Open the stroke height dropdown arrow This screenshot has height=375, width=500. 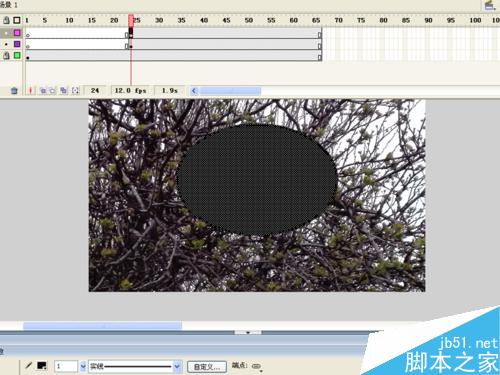click(x=83, y=366)
